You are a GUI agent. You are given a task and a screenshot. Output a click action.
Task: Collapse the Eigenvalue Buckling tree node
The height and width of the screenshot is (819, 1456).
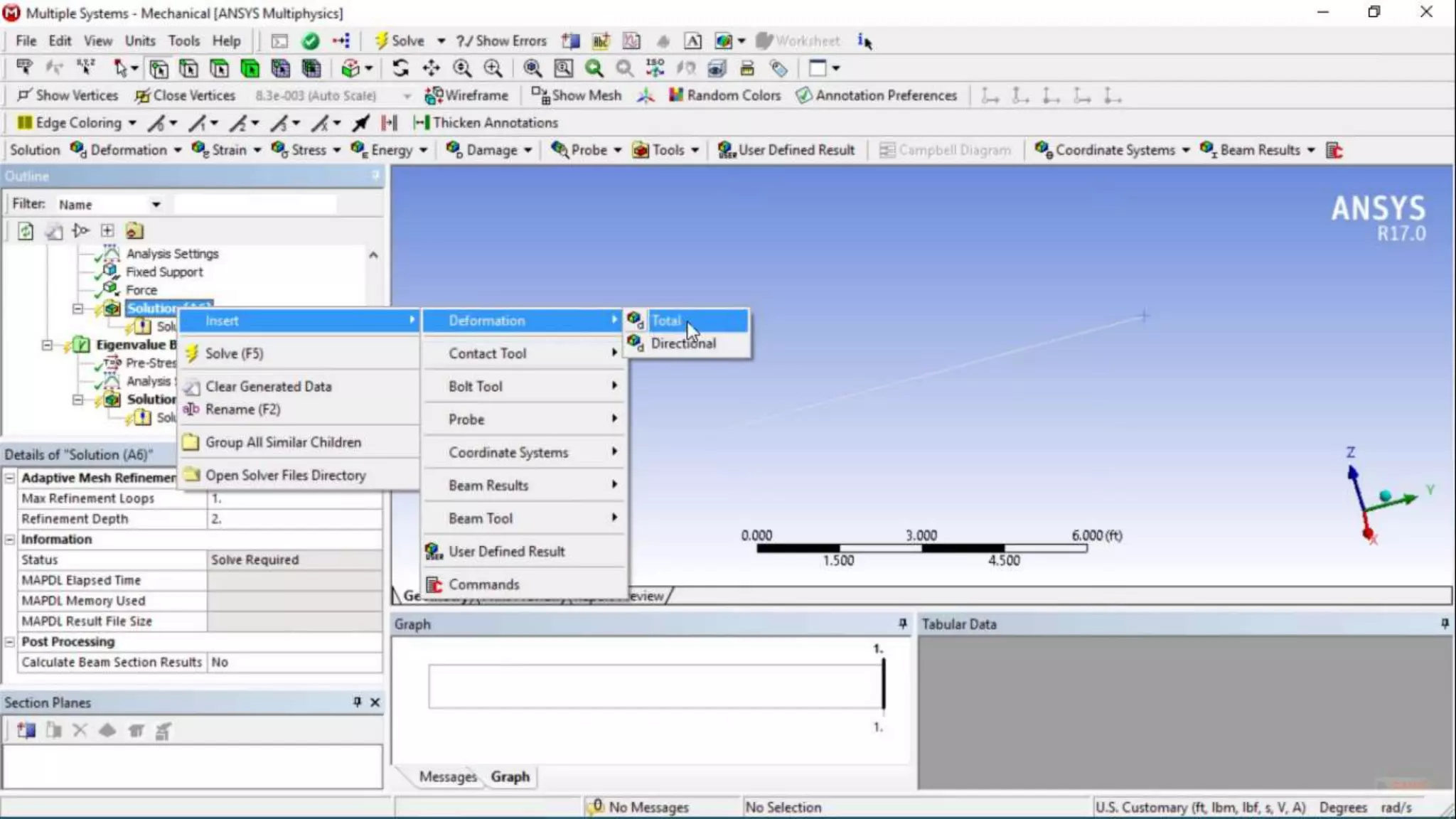(47, 345)
